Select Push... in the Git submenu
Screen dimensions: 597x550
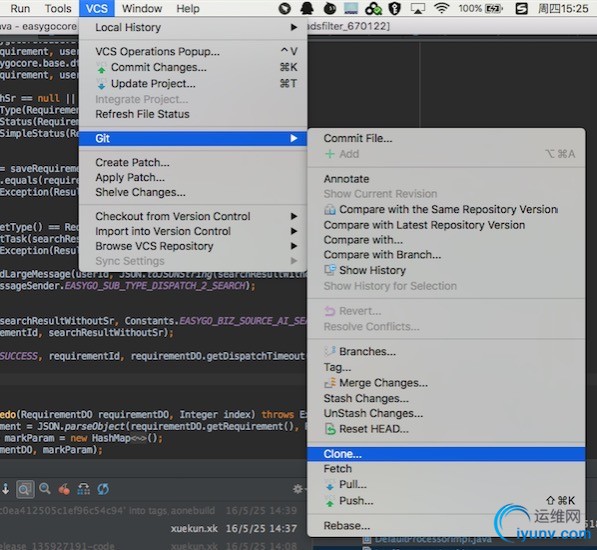pyautogui.click(x=446, y=501)
